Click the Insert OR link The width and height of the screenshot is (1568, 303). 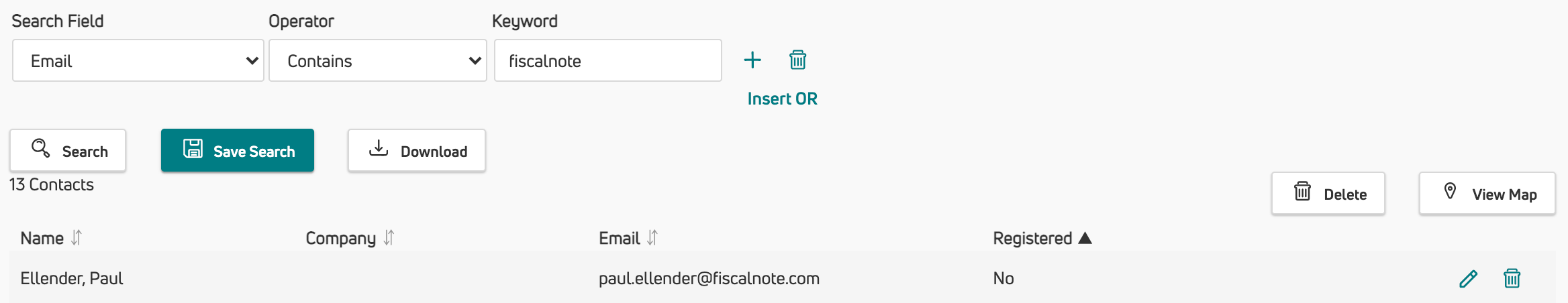(x=783, y=99)
